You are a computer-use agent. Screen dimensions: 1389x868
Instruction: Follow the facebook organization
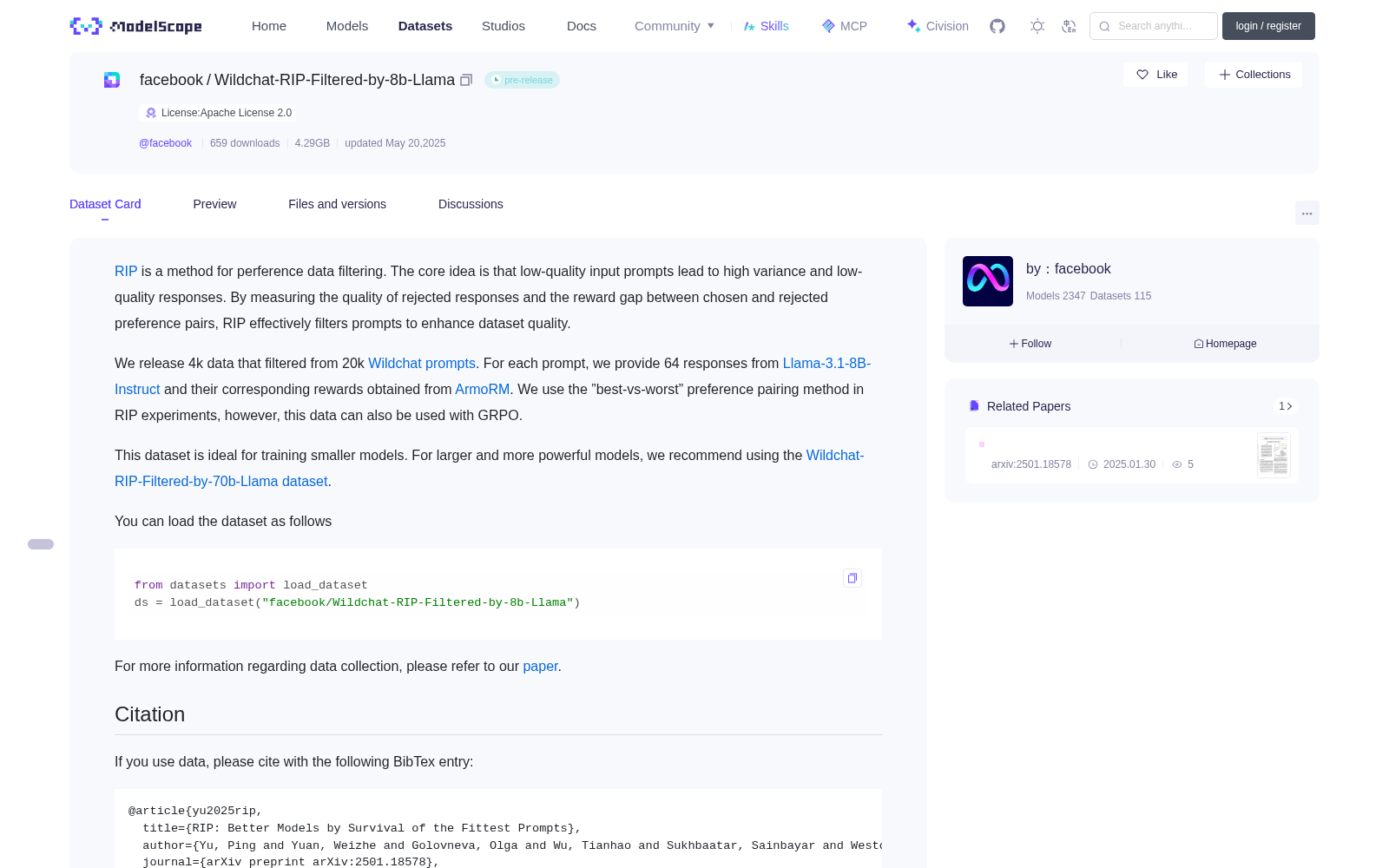pyautogui.click(x=1030, y=344)
